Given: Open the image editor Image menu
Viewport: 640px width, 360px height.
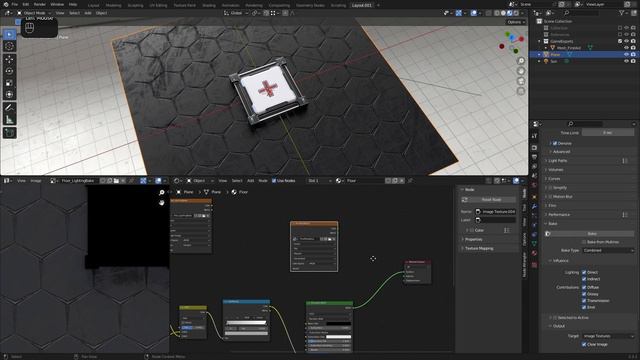Looking at the screenshot, I should click(x=36, y=180).
